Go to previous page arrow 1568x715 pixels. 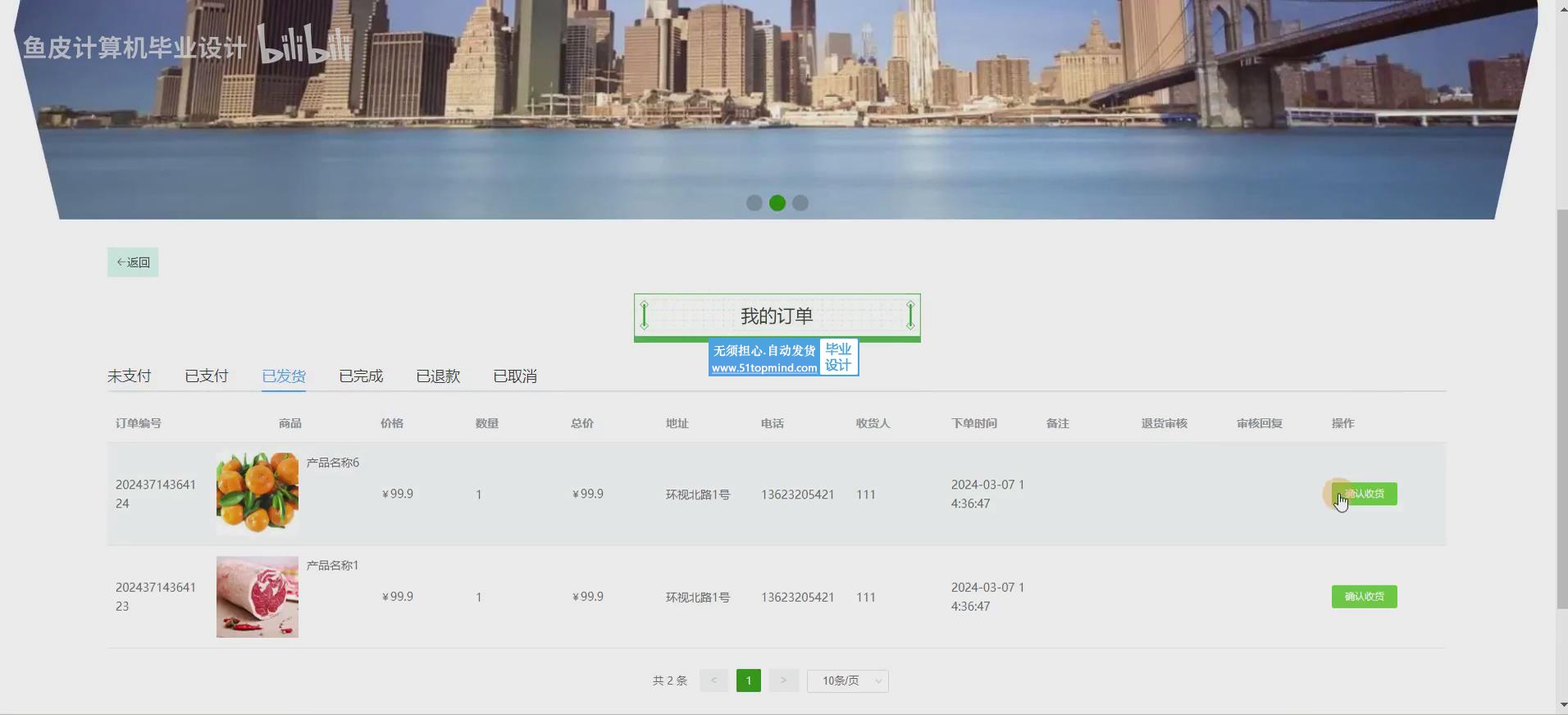[x=713, y=681]
